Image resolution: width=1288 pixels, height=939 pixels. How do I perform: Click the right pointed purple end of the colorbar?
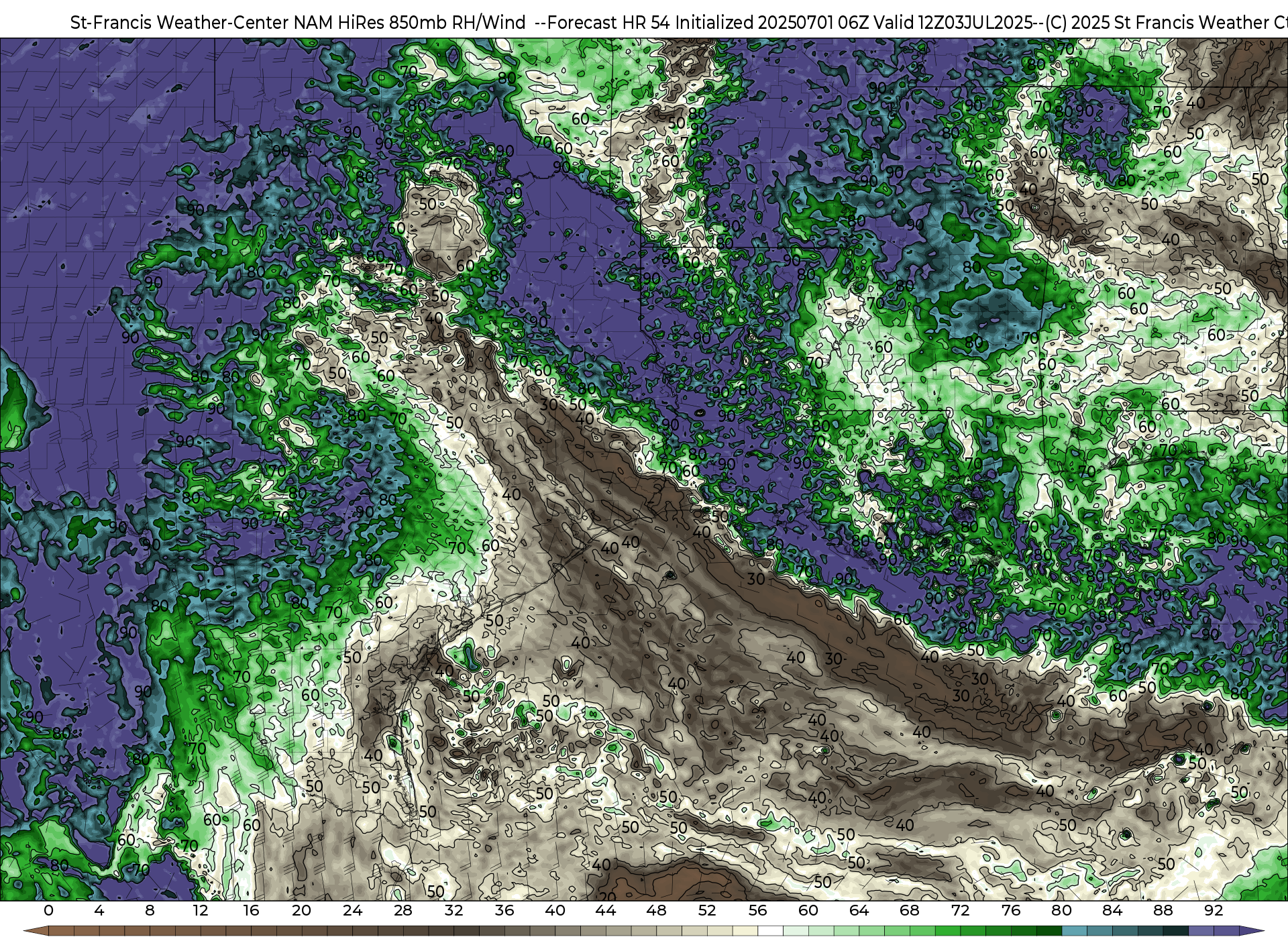point(1252,932)
